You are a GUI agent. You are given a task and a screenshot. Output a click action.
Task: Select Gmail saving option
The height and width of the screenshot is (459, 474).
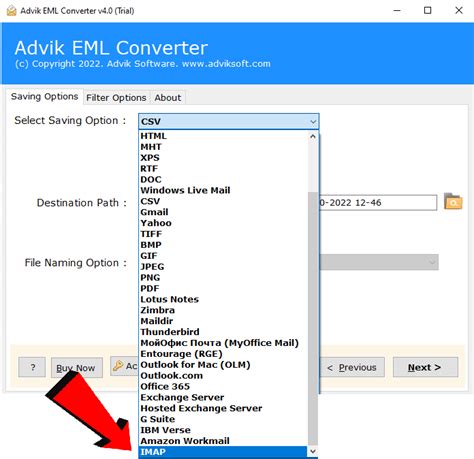pos(223,212)
